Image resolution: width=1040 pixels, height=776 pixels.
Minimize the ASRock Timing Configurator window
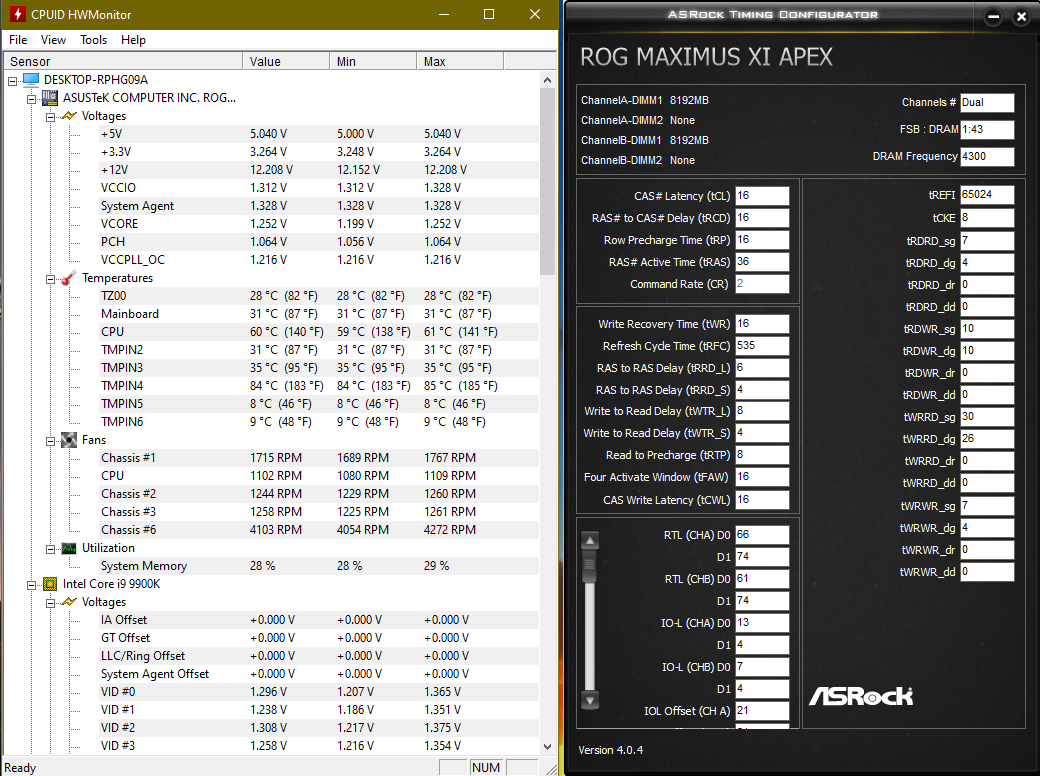click(993, 17)
